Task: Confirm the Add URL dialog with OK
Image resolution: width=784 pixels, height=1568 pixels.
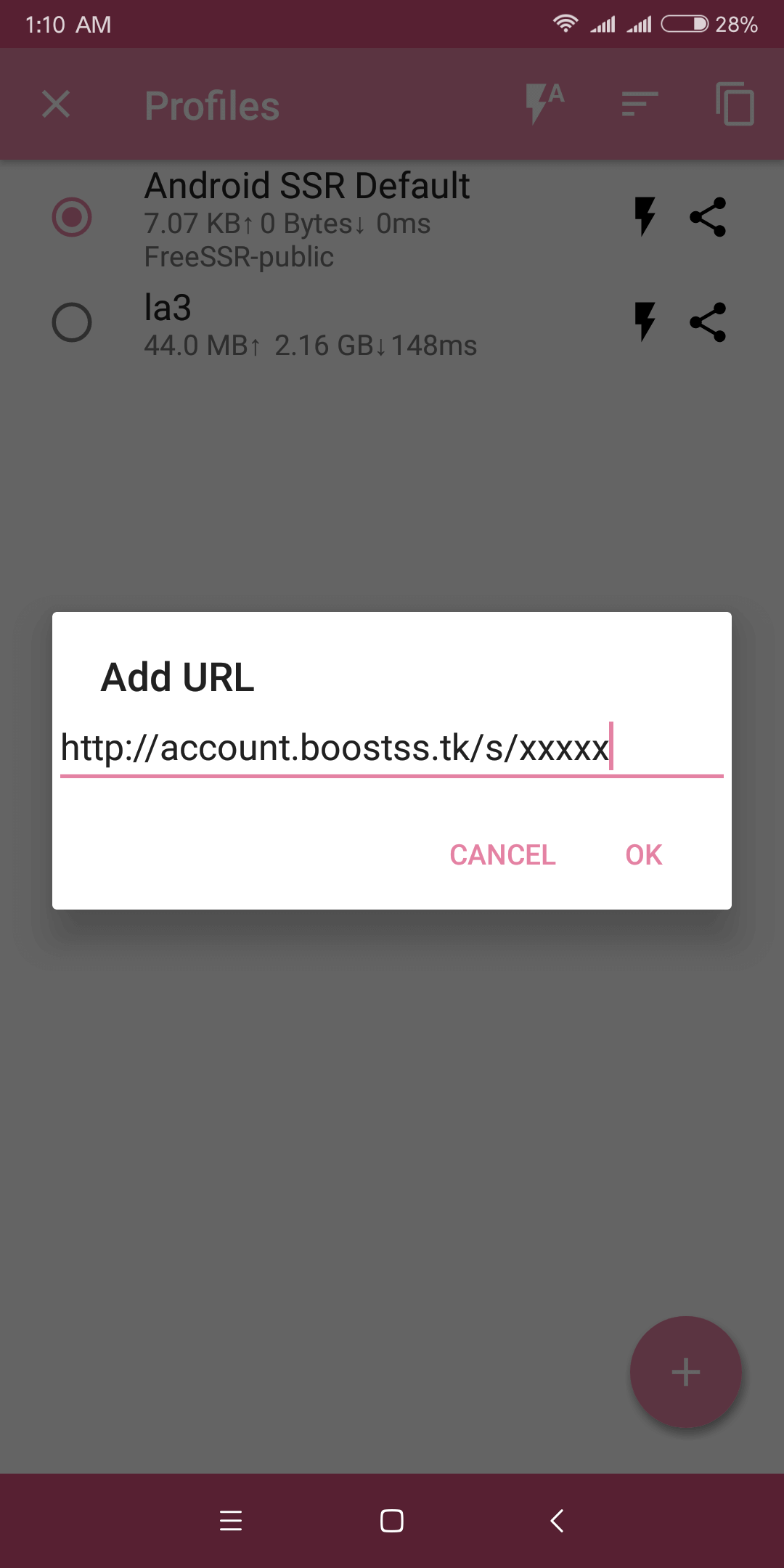Action: point(644,855)
